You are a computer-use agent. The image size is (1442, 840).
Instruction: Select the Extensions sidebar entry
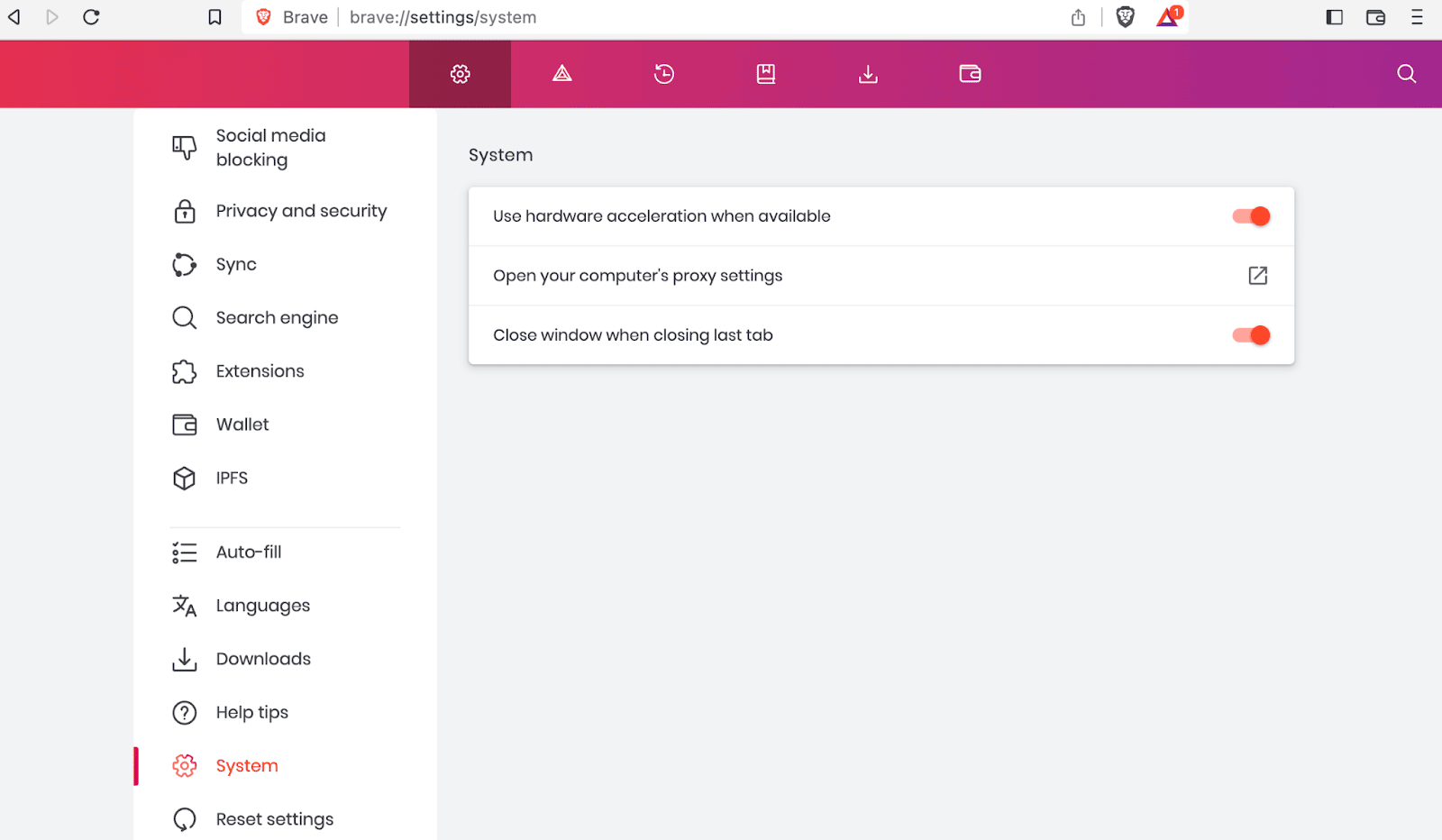260,370
